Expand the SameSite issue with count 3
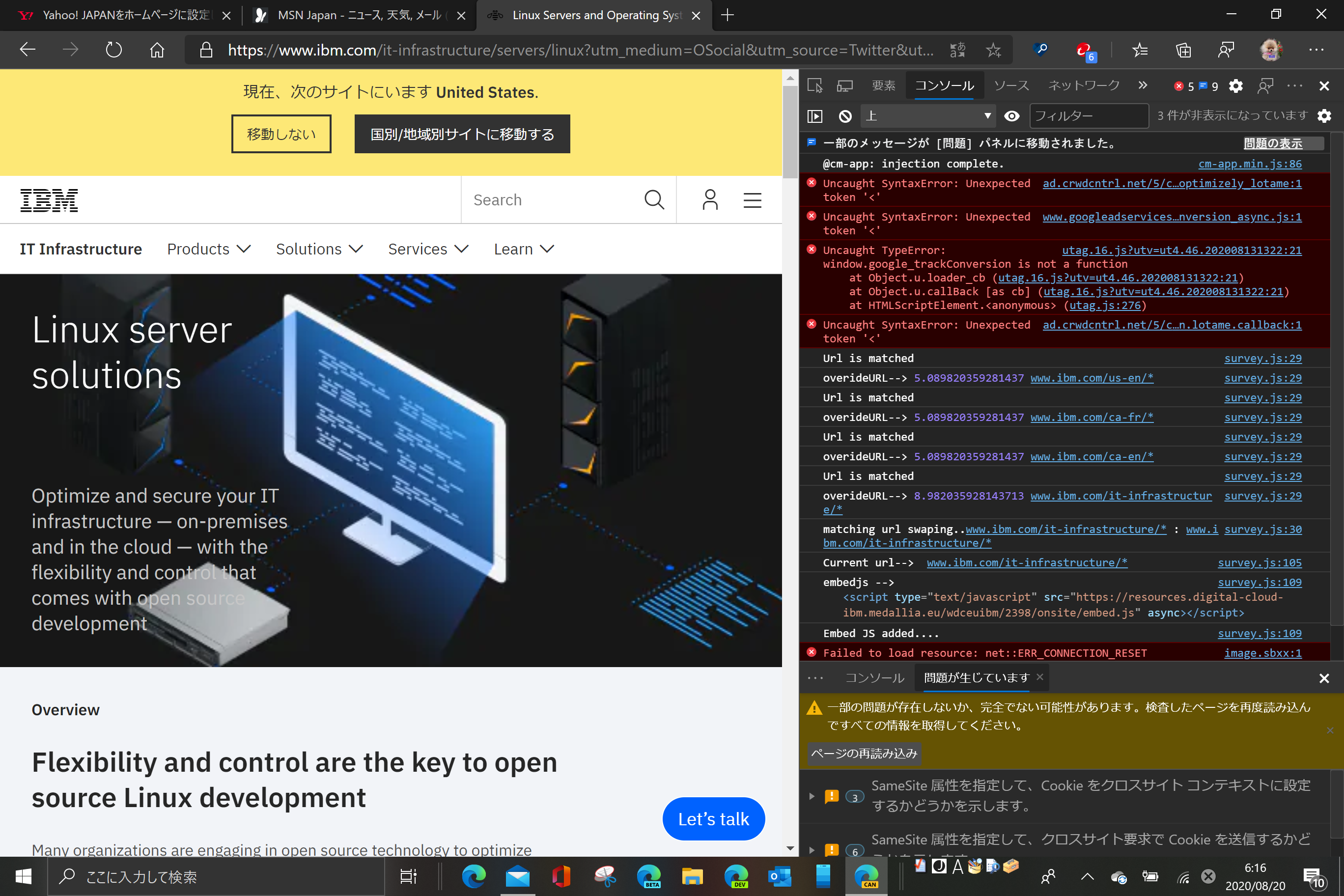 click(812, 796)
